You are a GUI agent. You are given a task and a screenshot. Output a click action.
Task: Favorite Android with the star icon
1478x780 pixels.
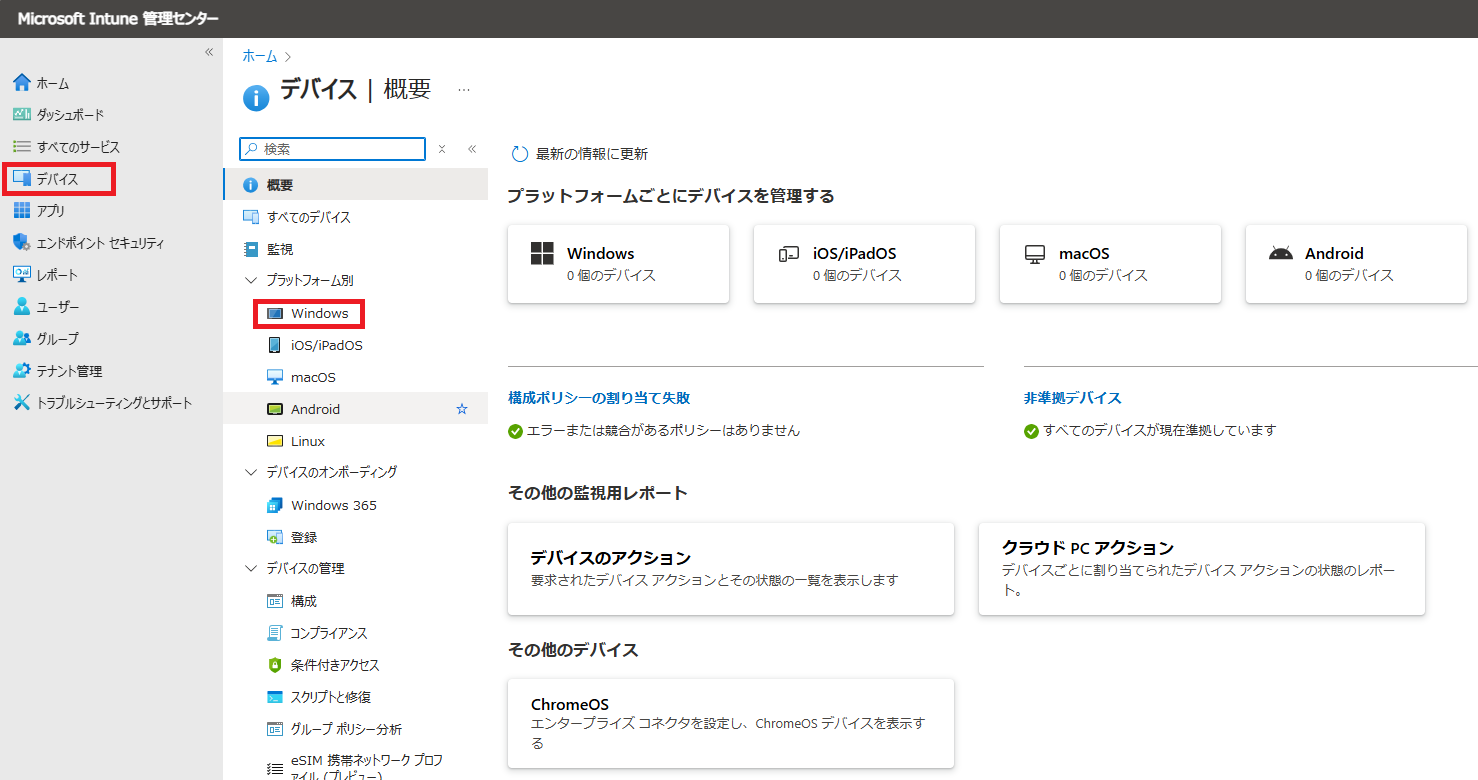click(x=462, y=409)
